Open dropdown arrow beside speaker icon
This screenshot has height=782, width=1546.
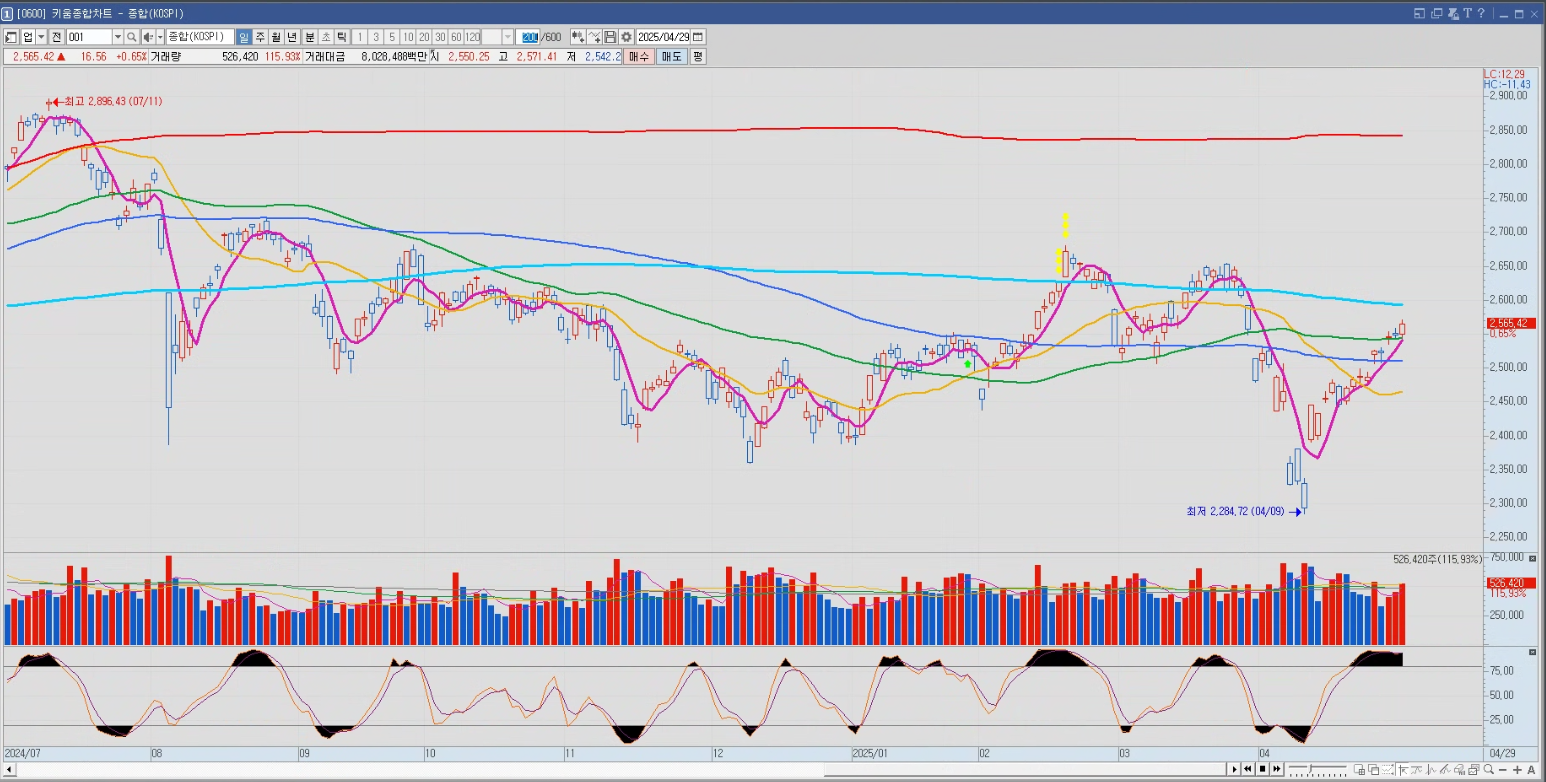(159, 37)
